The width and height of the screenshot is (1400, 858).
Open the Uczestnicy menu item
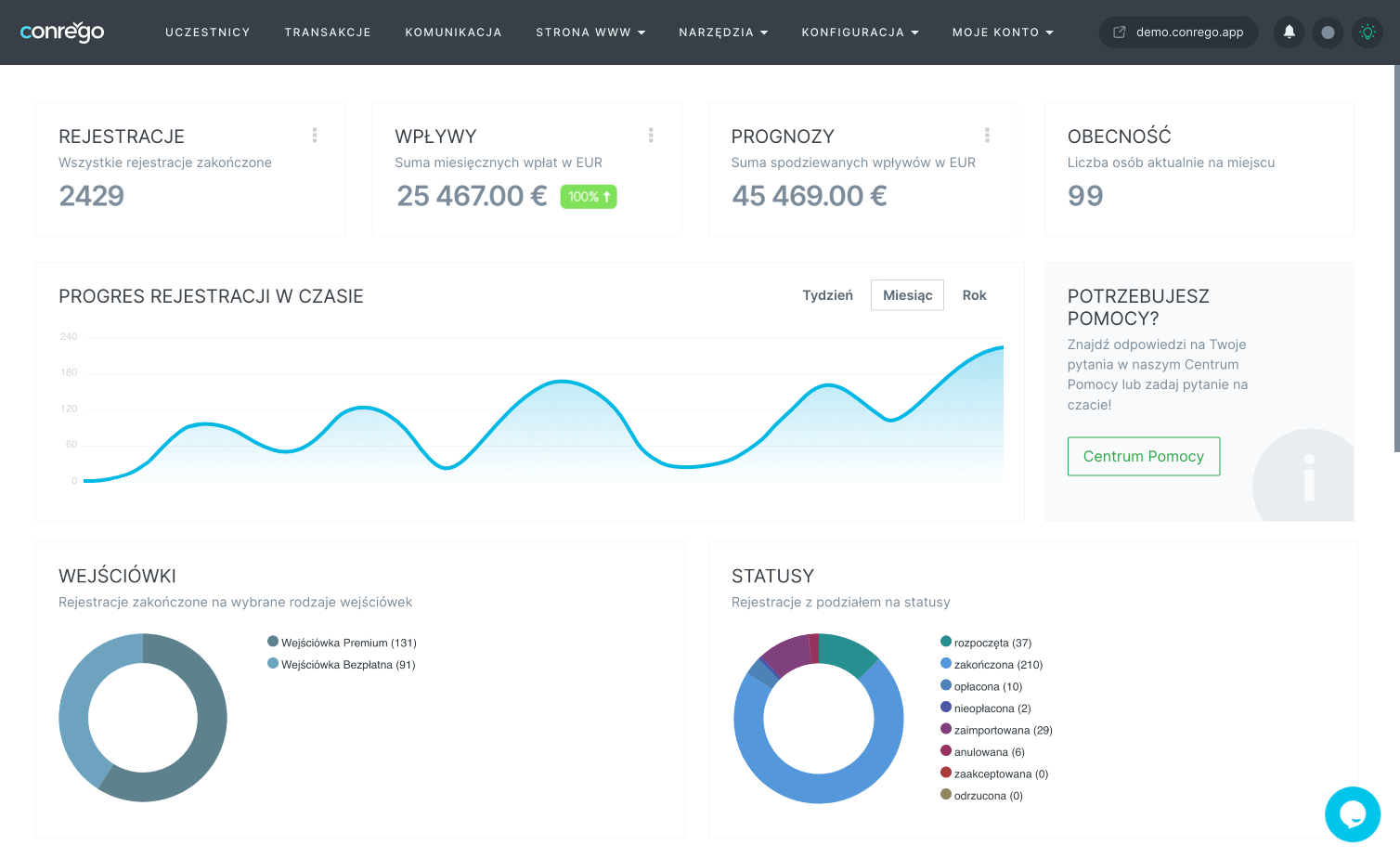tap(208, 32)
